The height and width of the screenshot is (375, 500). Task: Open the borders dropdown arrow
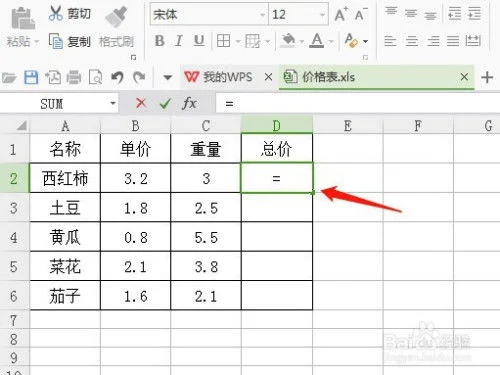(238, 42)
